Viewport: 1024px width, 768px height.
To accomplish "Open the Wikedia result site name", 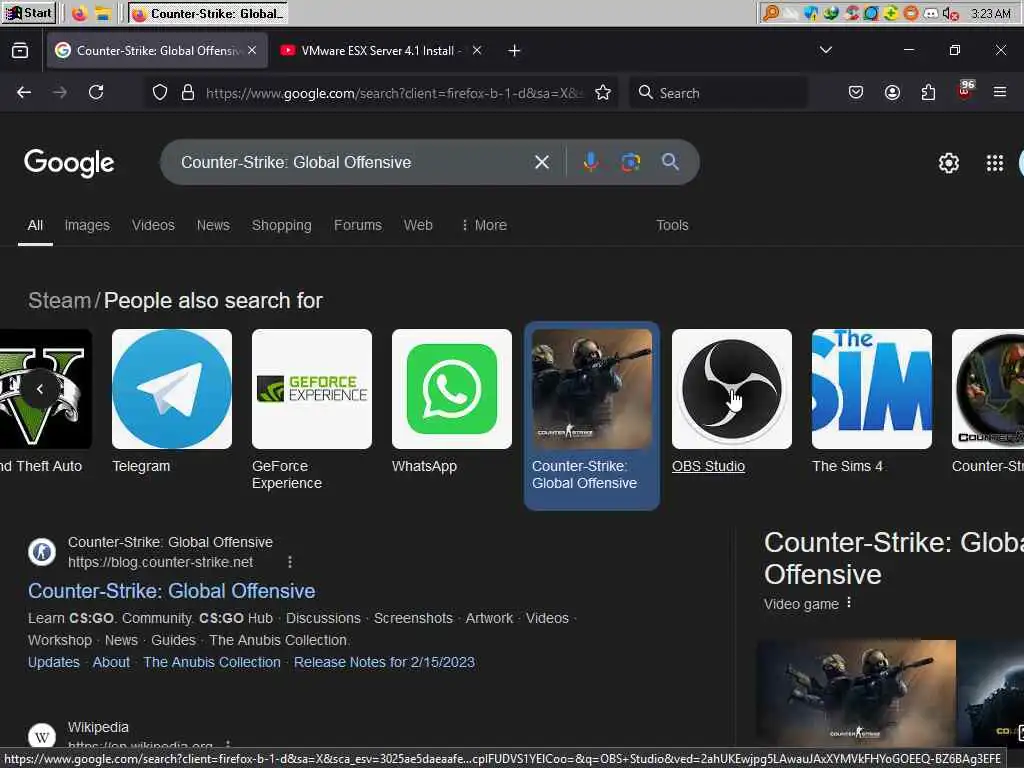I will point(98,727).
